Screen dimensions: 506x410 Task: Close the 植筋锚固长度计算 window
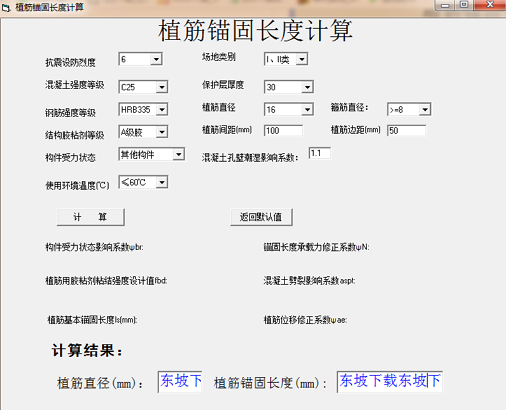(490, 5)
